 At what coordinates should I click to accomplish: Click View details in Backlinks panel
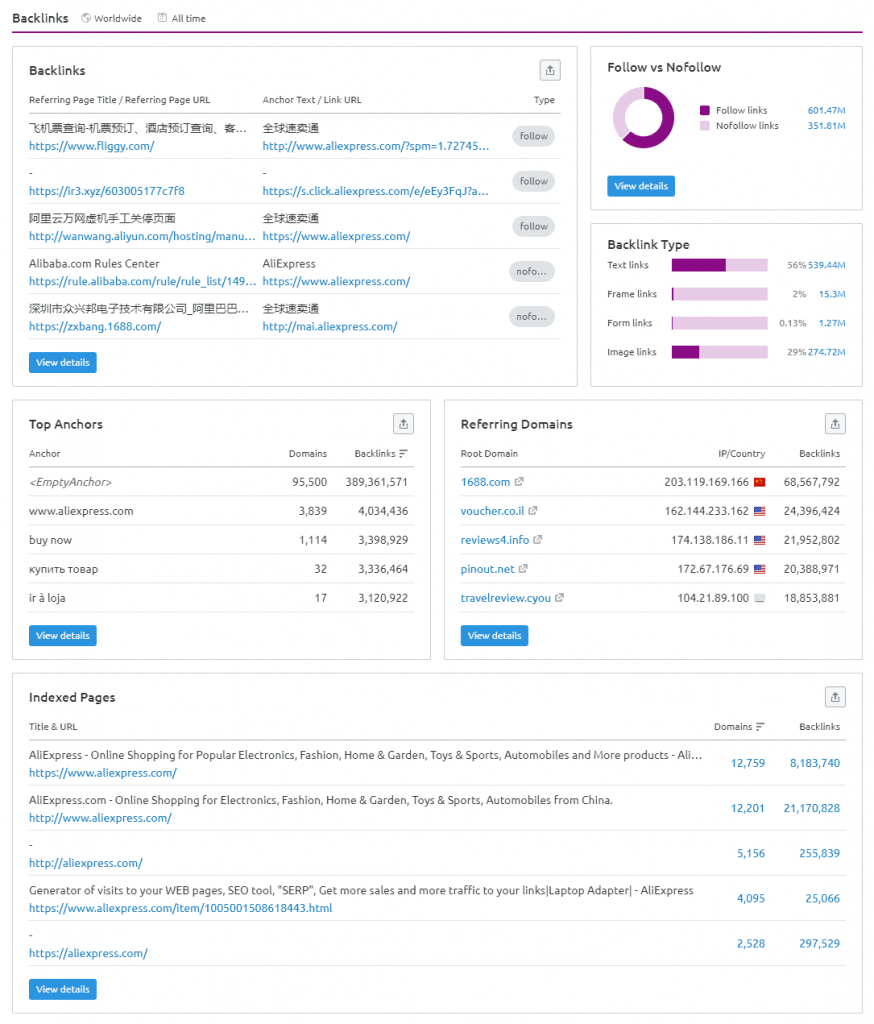point(63,362)
